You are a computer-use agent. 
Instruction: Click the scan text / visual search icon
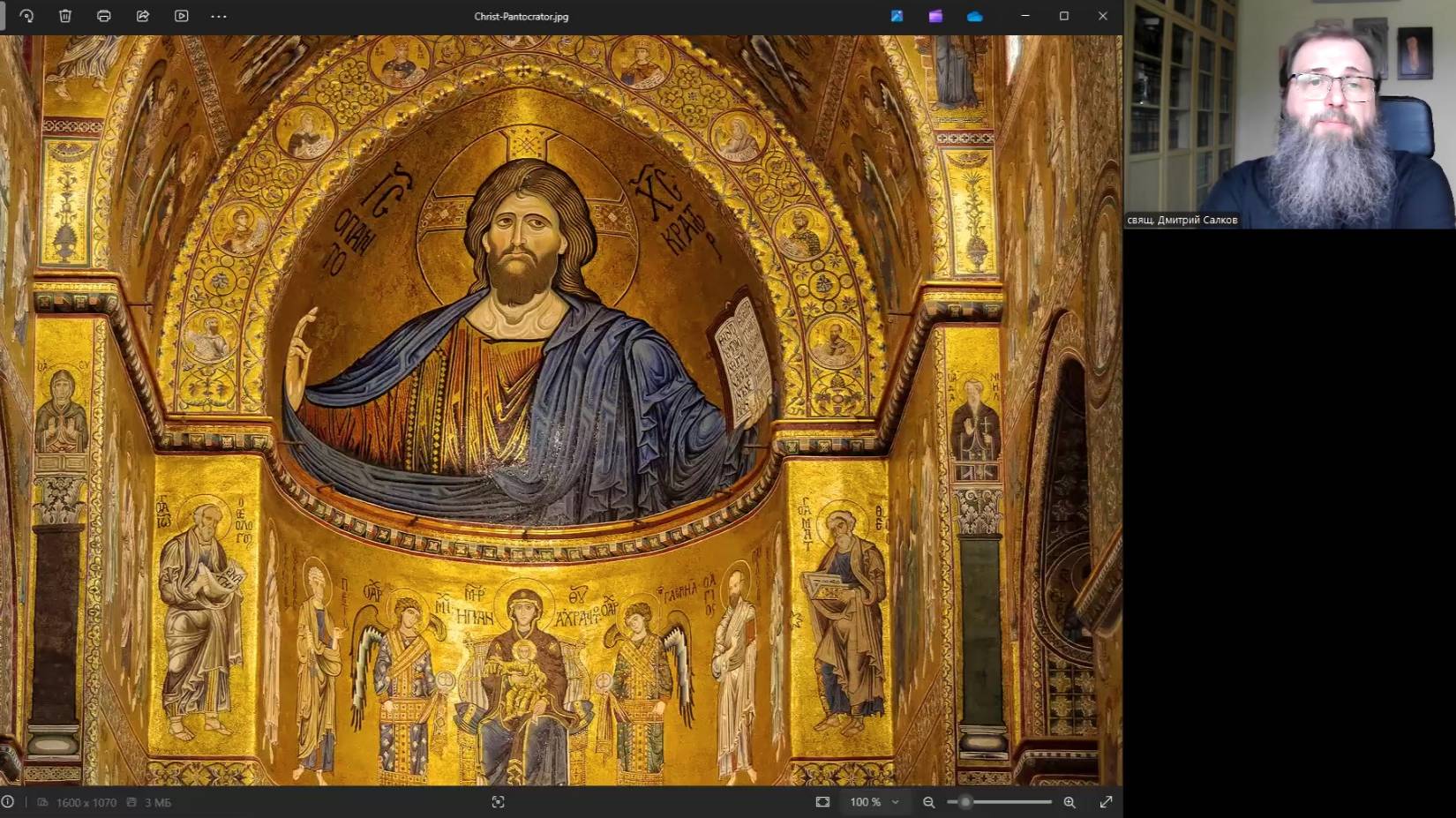(x=498, y=801)
